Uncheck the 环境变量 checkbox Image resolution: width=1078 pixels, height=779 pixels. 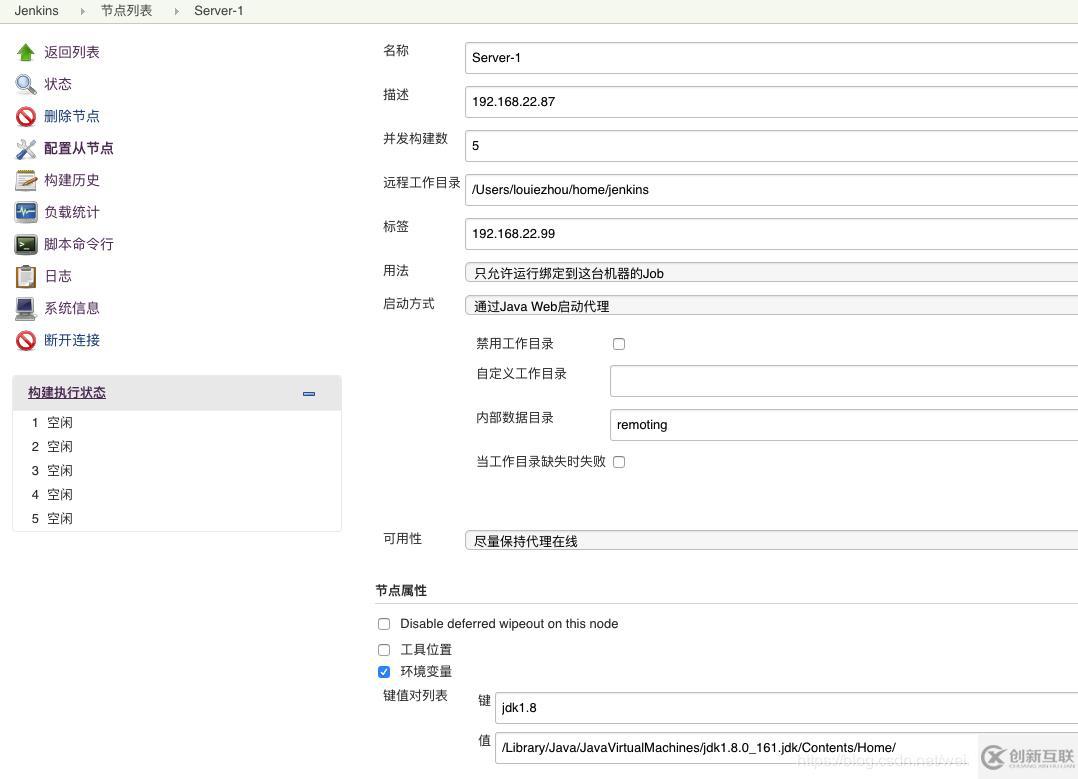point(384,671)
